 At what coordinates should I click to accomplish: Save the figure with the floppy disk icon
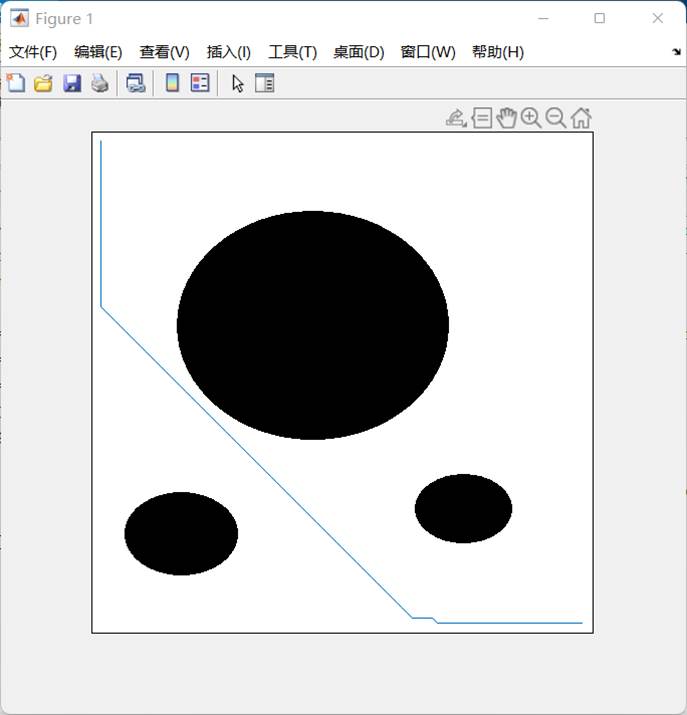coord(72,84)
